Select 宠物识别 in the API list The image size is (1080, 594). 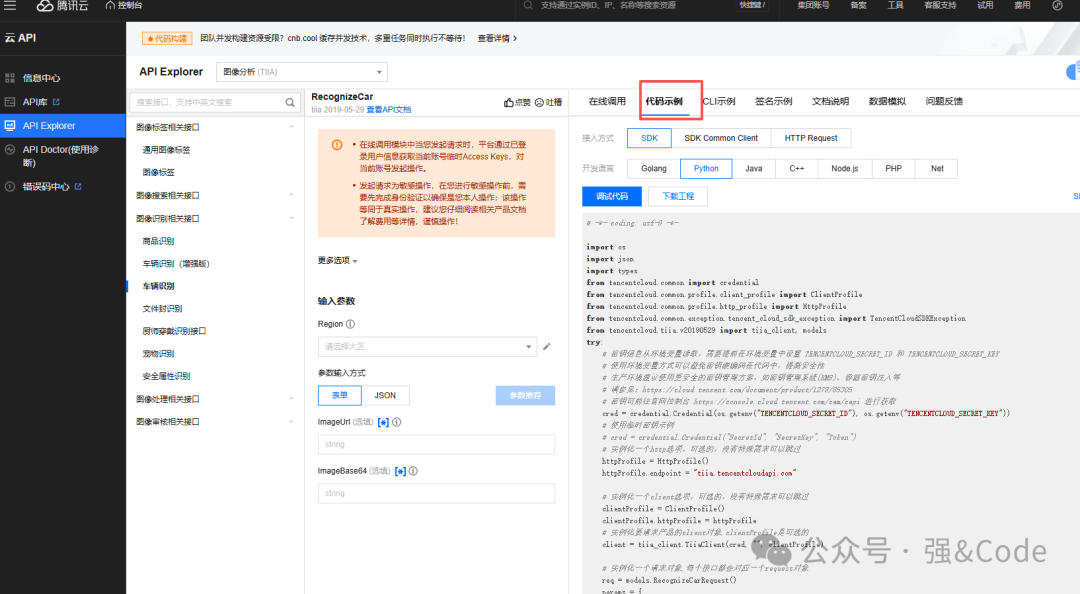click(x=158, y=354)
